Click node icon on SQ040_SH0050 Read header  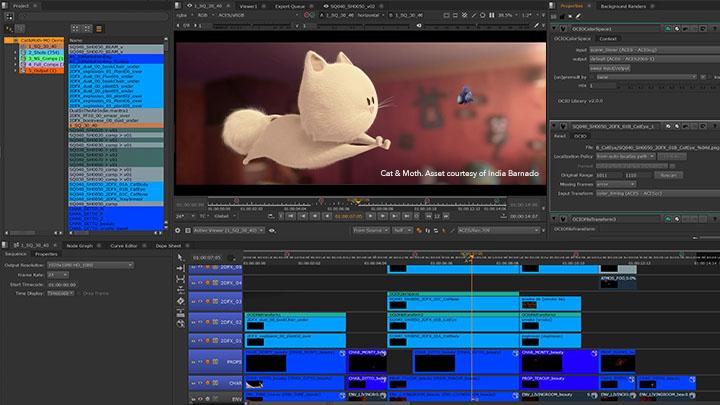tap(563, 126)
